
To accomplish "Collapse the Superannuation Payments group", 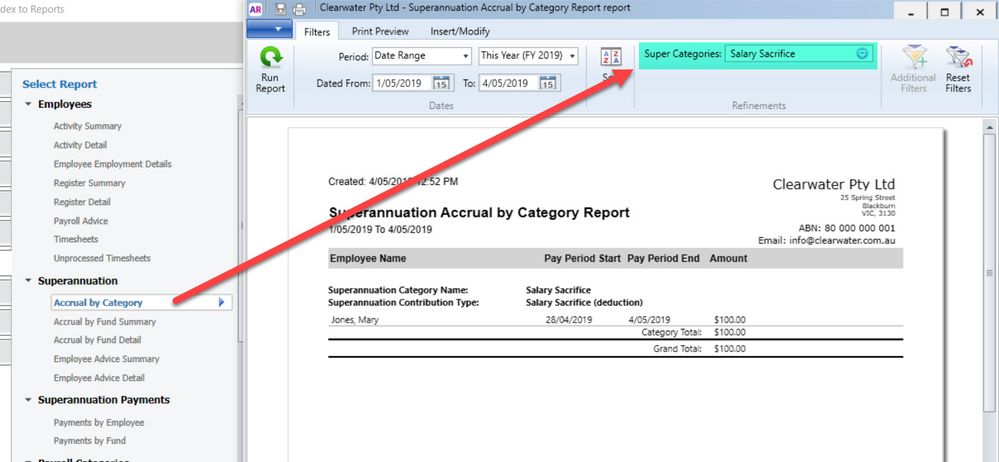I will (28, 400).
